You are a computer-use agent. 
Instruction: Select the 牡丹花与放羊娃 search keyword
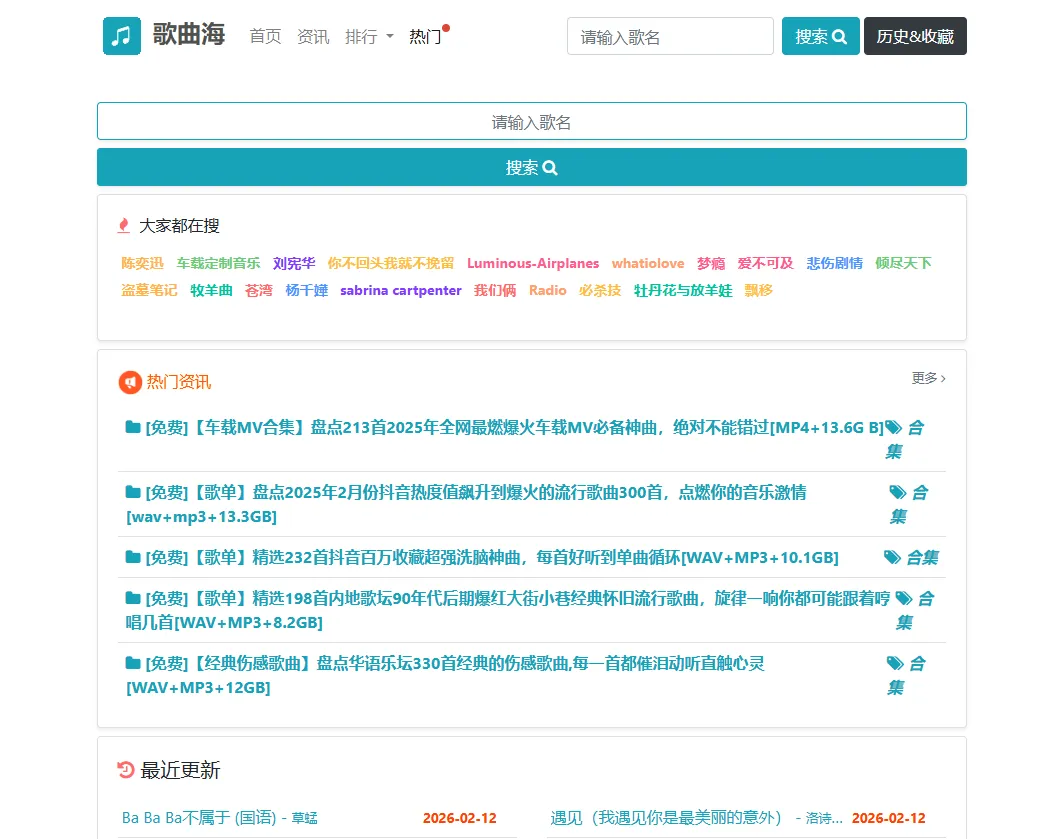click(682, 290)
